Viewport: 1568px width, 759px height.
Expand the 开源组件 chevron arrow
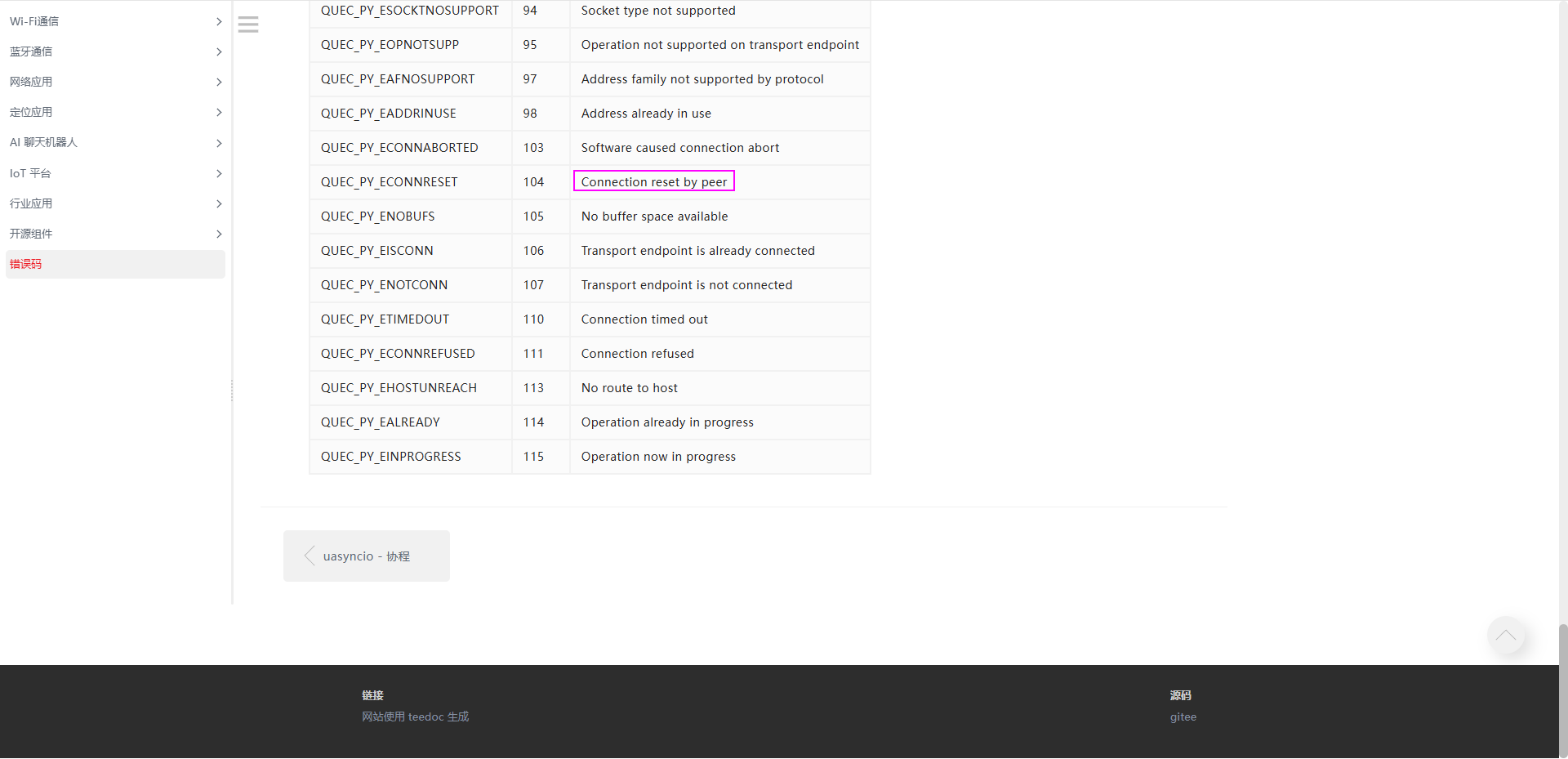point(218,234)
